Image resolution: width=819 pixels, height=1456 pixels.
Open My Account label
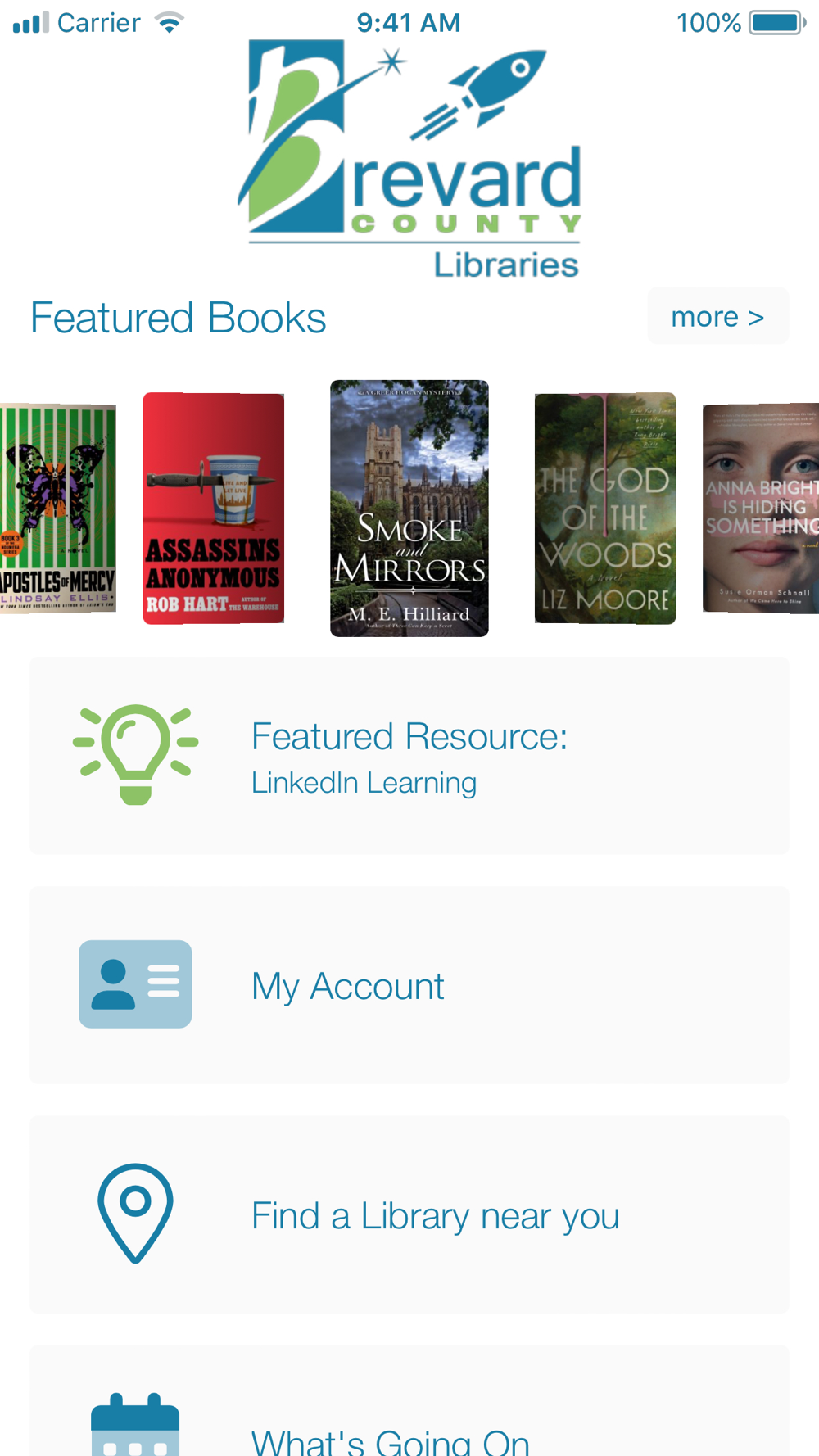coord(347,986)
